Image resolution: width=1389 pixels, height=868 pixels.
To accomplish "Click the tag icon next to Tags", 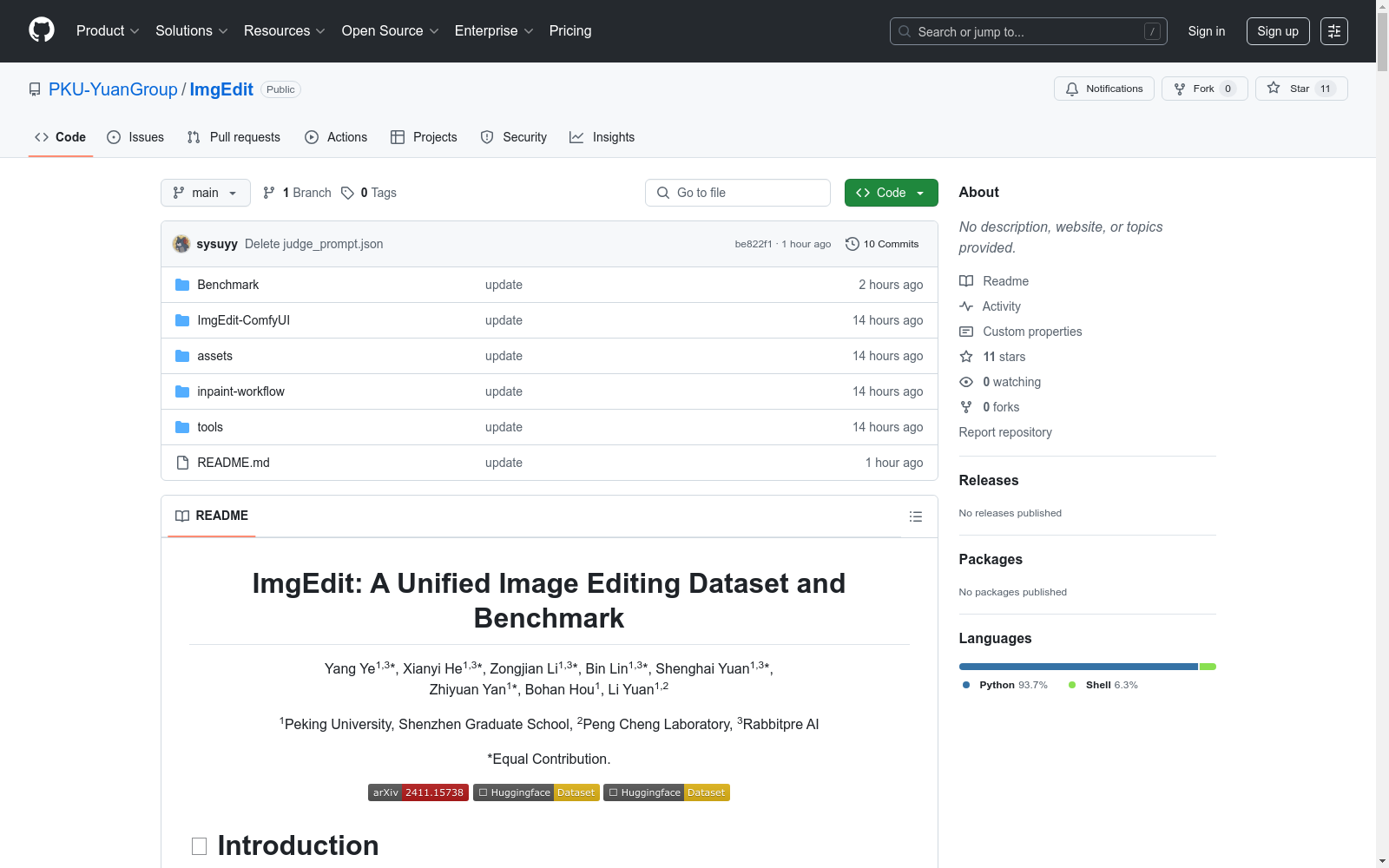I will tap(347, 193).
